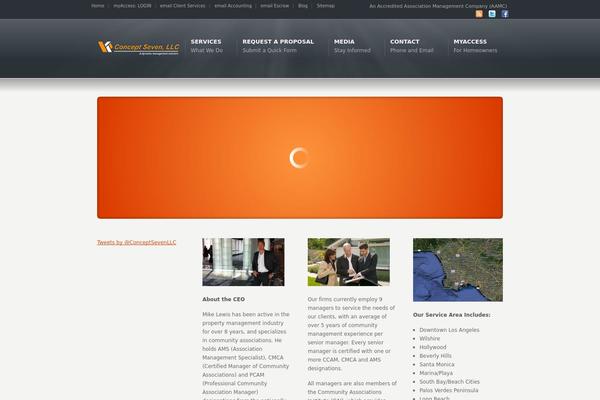Click South Bay/Beach Cities list item
600x400 pixels.
coord(450,382)
